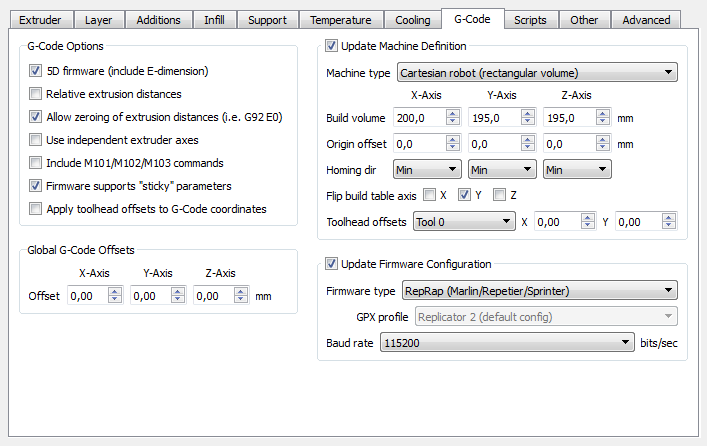The height and width of the screenshot is (446, 707).
Task: Open the Toolhead offsets Tool 0 dropdown
Action: [x=463, y=222]
